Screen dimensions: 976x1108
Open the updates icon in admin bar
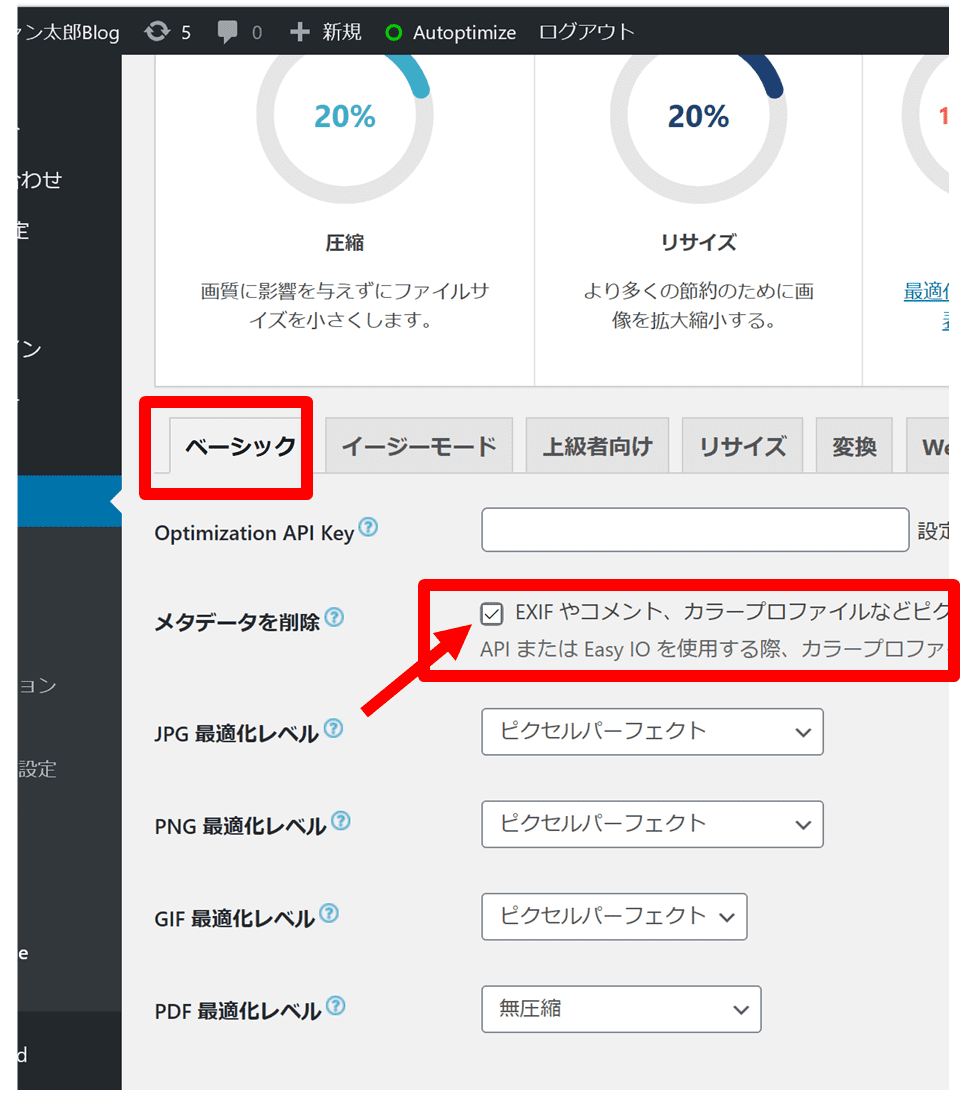(158, 32)
